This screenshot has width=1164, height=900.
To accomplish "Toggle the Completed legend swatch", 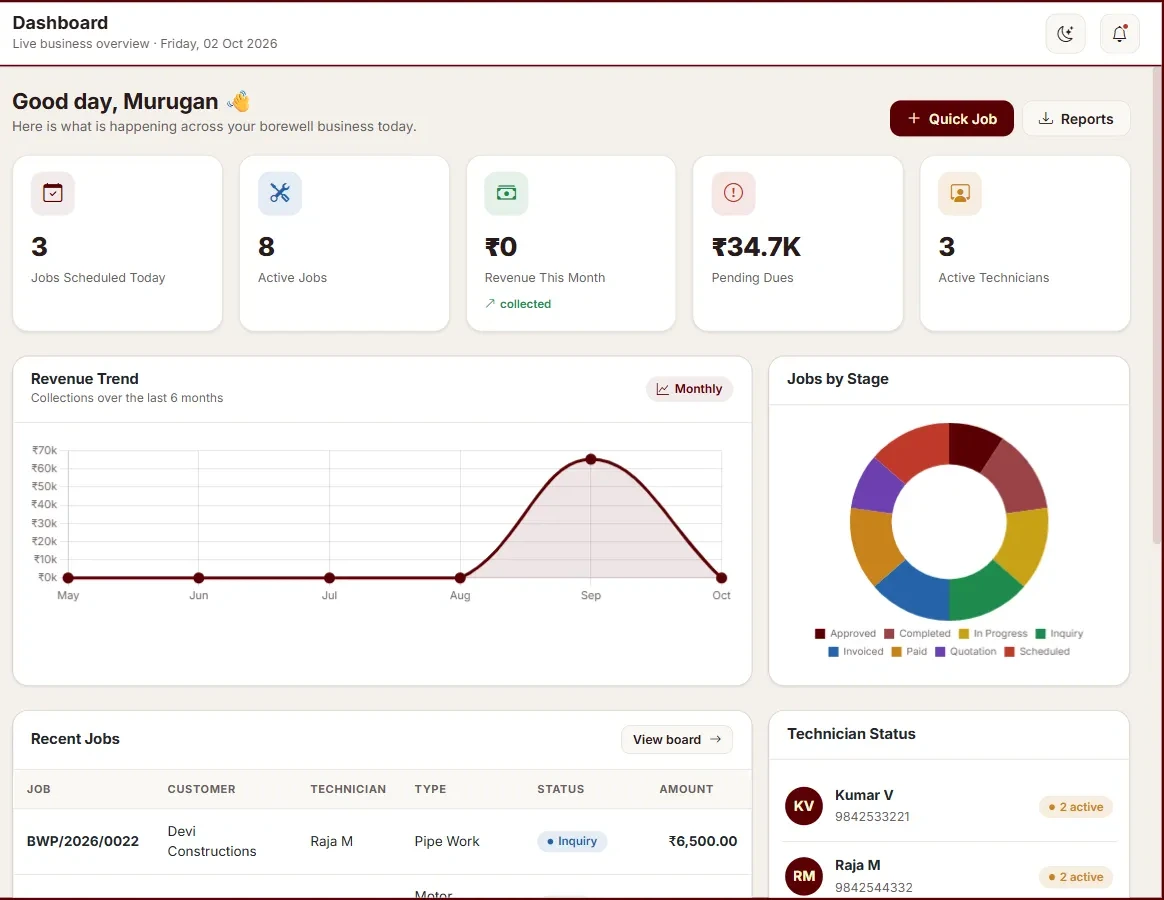I will 889,633.
